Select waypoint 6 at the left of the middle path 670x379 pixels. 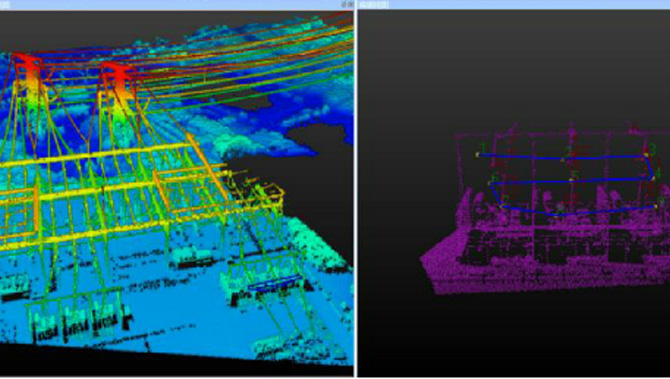490,183
